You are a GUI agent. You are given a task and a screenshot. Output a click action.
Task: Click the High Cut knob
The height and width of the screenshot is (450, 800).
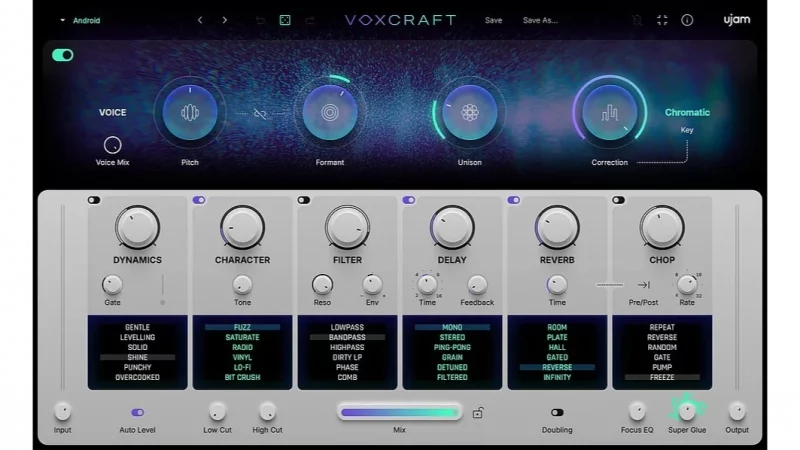267,411
